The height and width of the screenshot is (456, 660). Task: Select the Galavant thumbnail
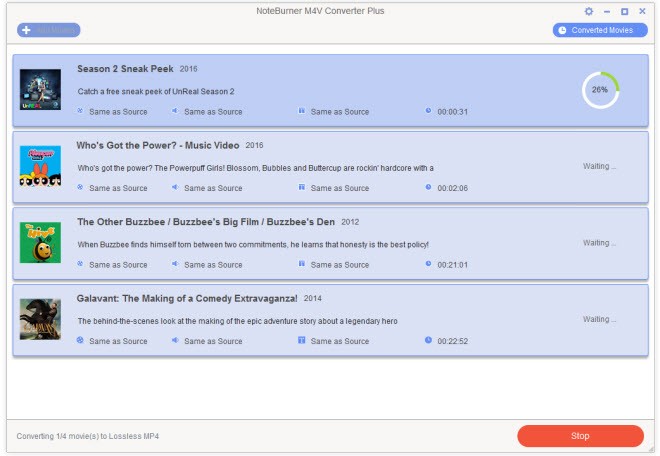point(40,319)
